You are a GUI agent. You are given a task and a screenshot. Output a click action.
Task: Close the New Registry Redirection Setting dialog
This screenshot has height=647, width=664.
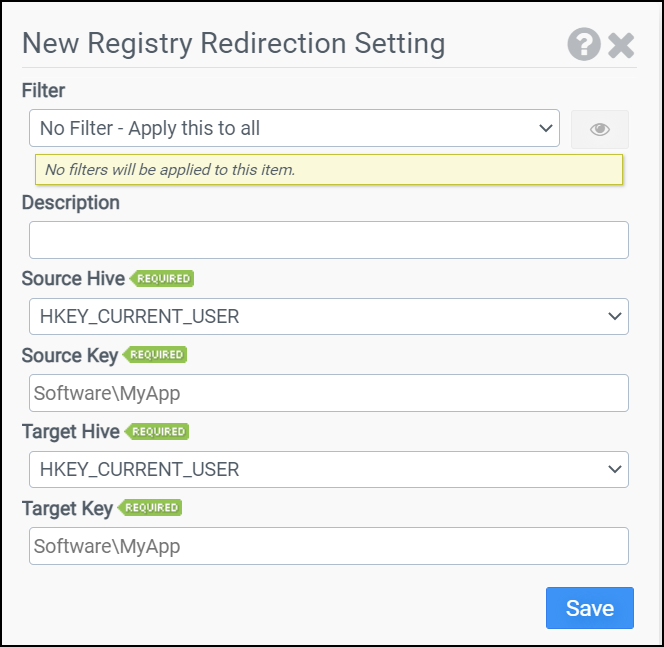click(621, 45)
